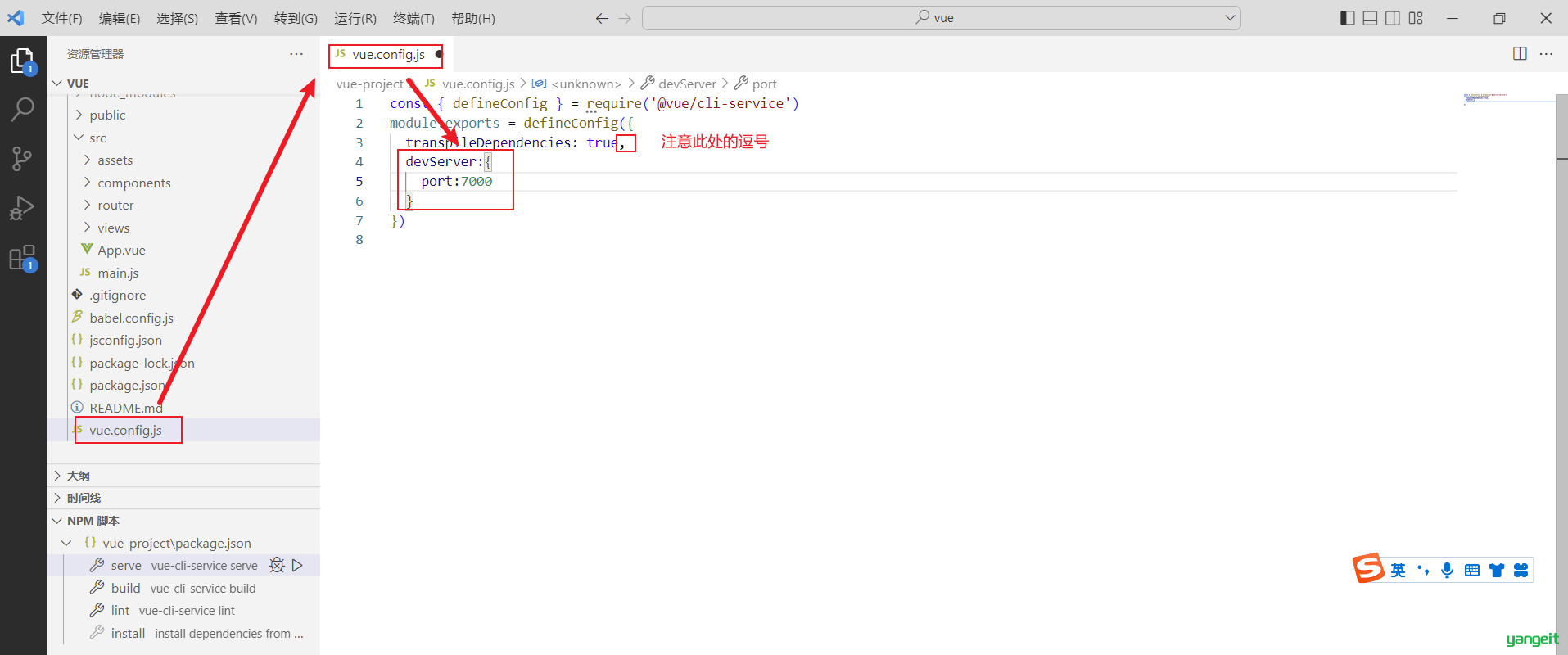This screenshot has width=1568, height=655.
Task: Open the Sogou skin shirt icon
Action: tap(1497, 571)
